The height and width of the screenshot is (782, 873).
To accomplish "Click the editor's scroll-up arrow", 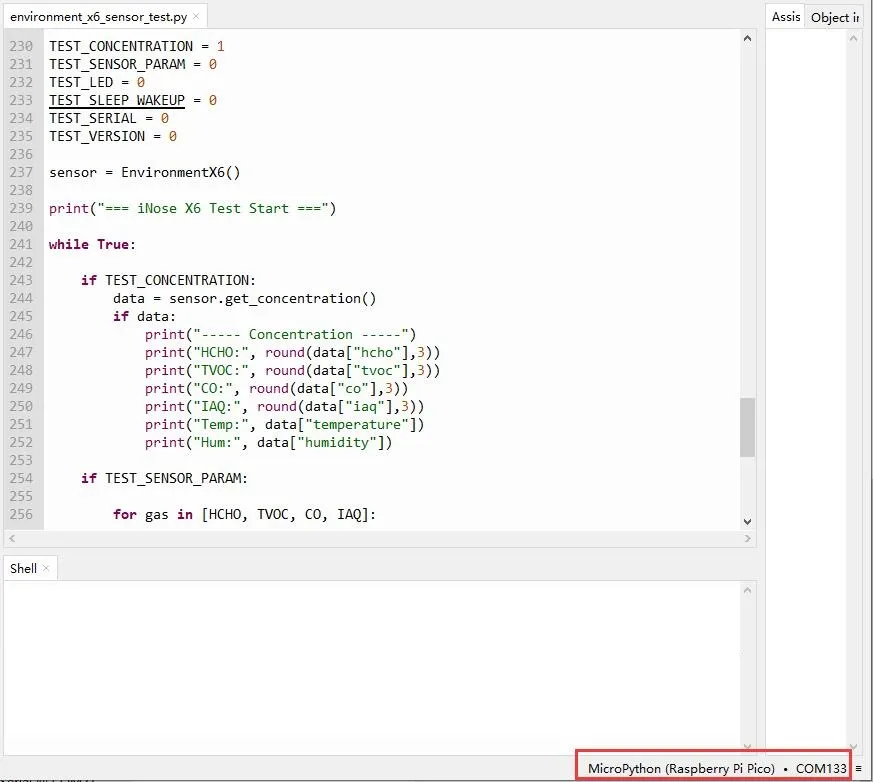I will pyautogui.click(x=747, y=37).
